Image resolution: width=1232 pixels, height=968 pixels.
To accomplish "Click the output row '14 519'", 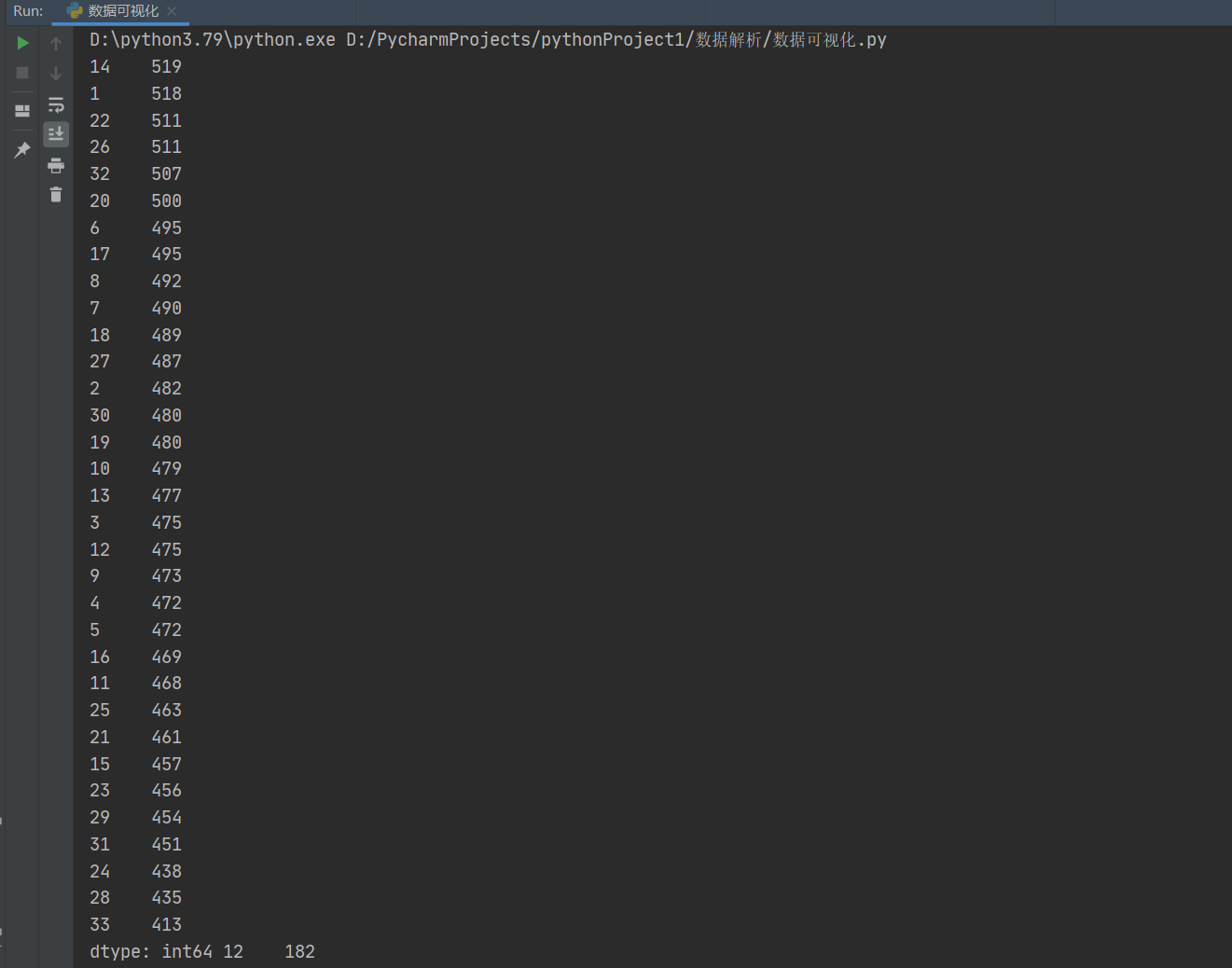I will pos(136,67).
